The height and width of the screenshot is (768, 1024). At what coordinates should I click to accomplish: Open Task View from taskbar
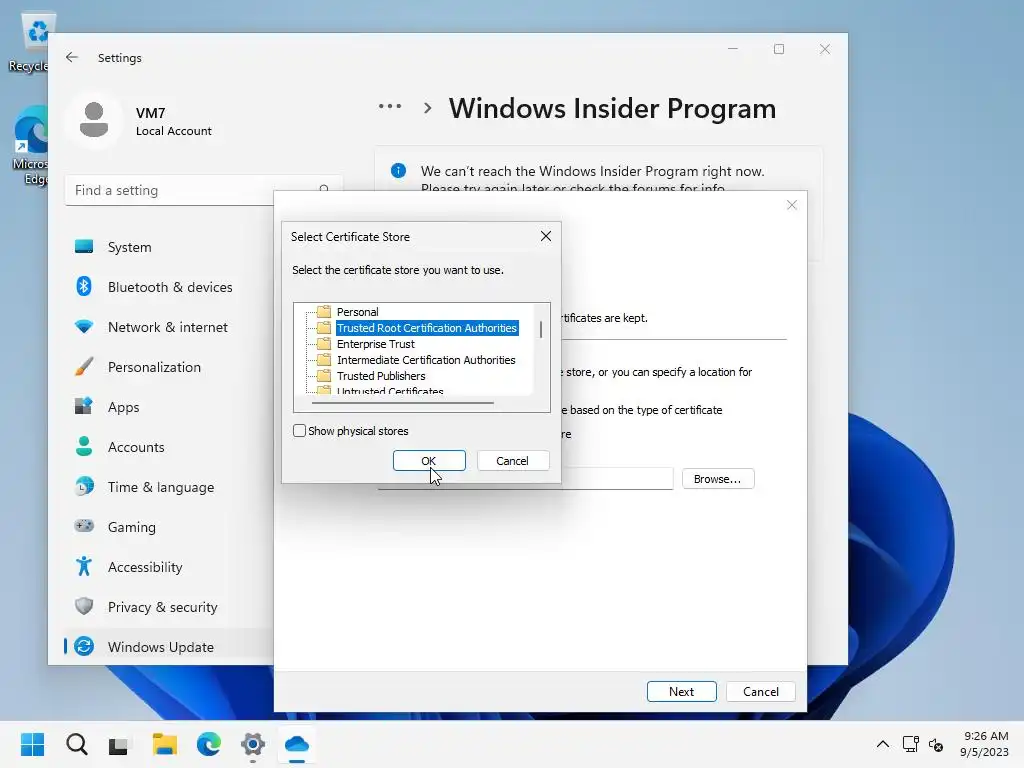[120, 744]
